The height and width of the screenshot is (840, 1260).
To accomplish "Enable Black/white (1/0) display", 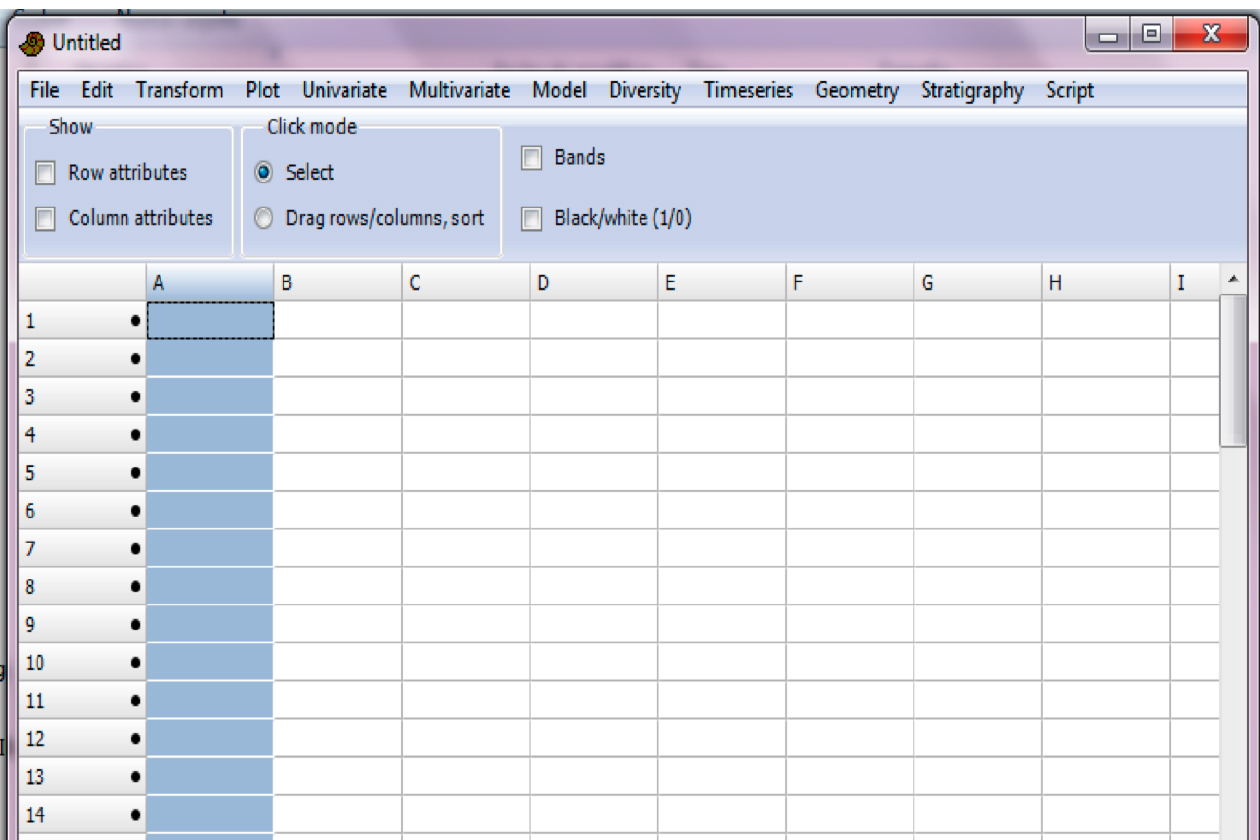I will [533, 219].
